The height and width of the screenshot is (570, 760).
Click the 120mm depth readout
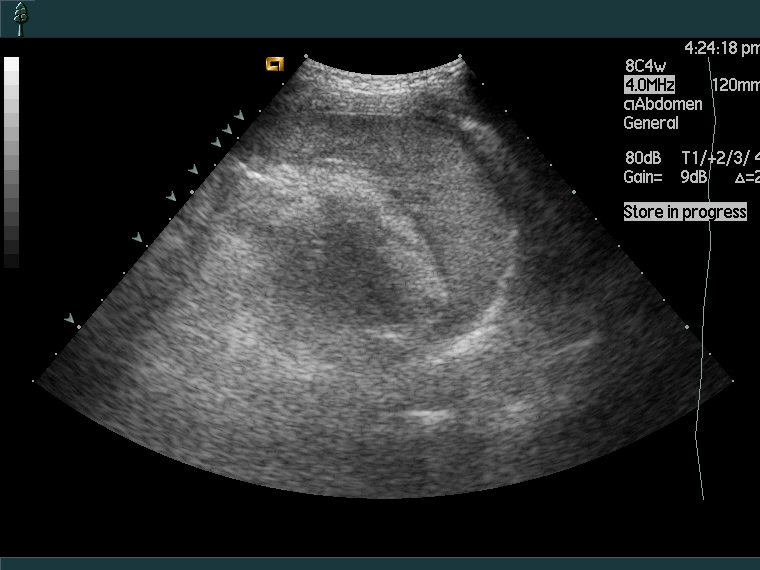pos(735,85)
